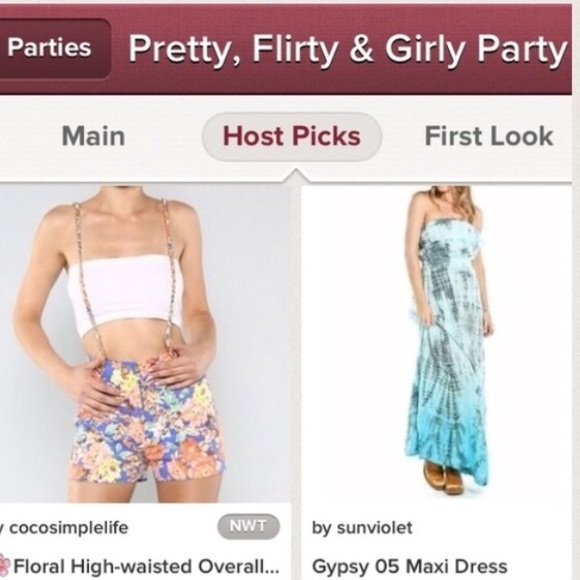The image size is (580, 580).
Task: Tap the flower emoji icon by Floral title
Action: pos(5,566)
